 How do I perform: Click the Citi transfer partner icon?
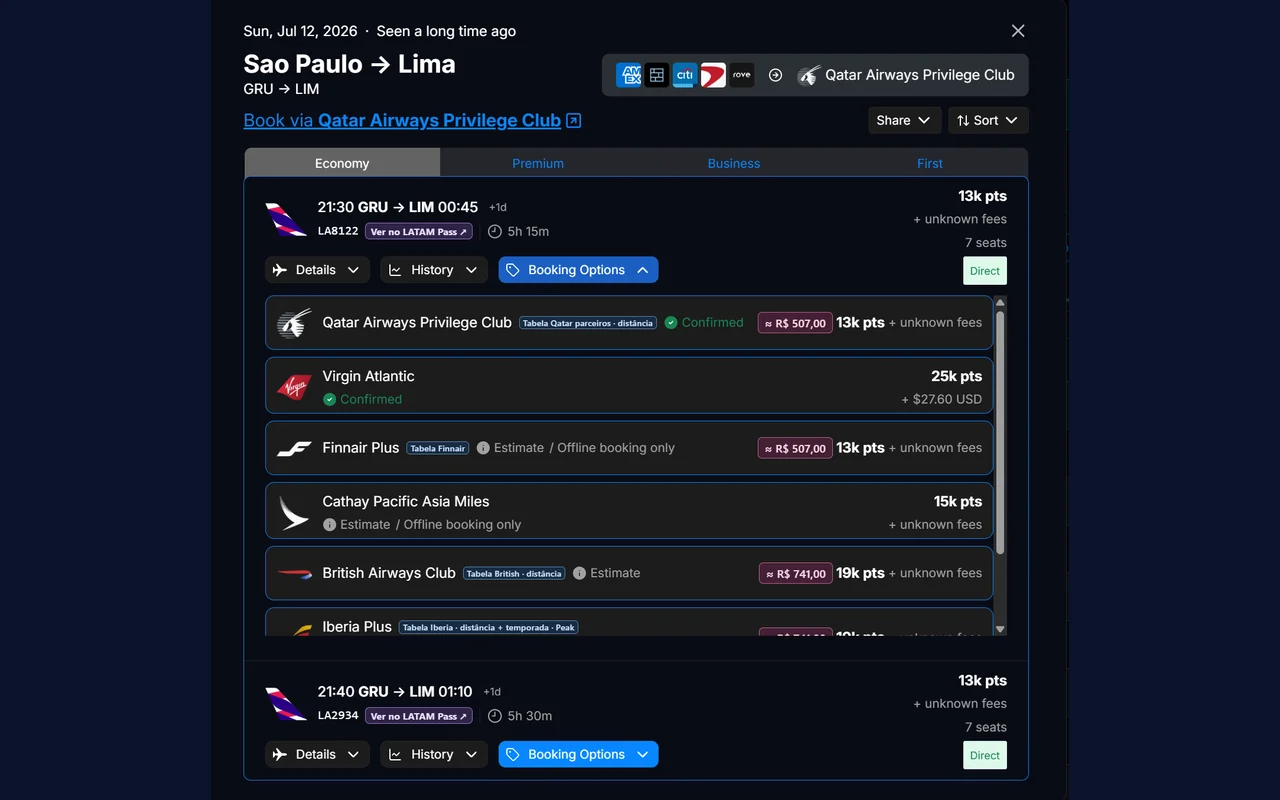point(685,75)
